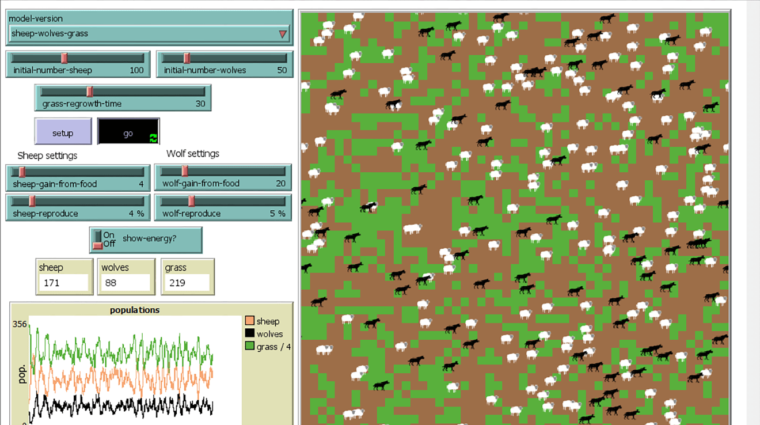Click the wolves legend color swatch

[250, 333]
